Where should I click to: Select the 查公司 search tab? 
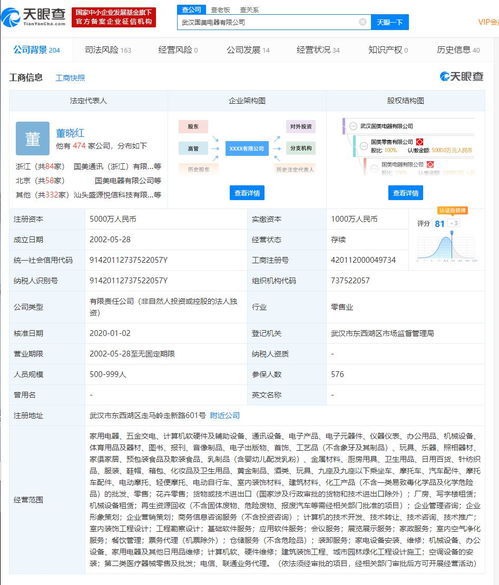point(192,10)
